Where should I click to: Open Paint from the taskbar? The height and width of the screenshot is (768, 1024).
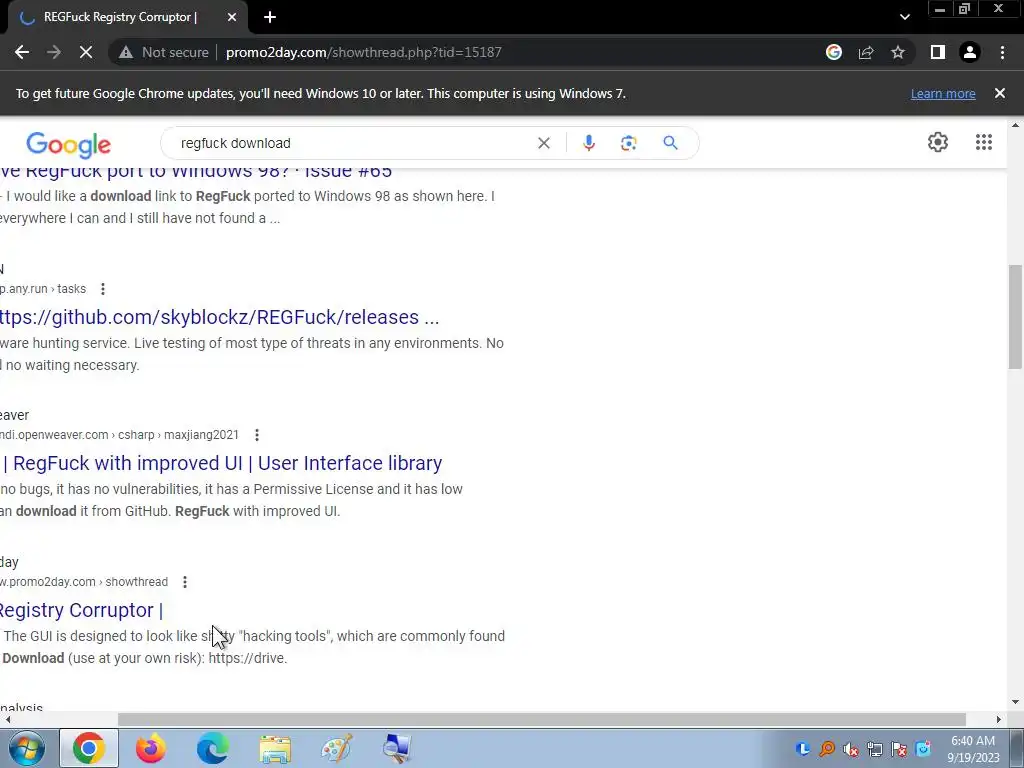coord(337,748)
